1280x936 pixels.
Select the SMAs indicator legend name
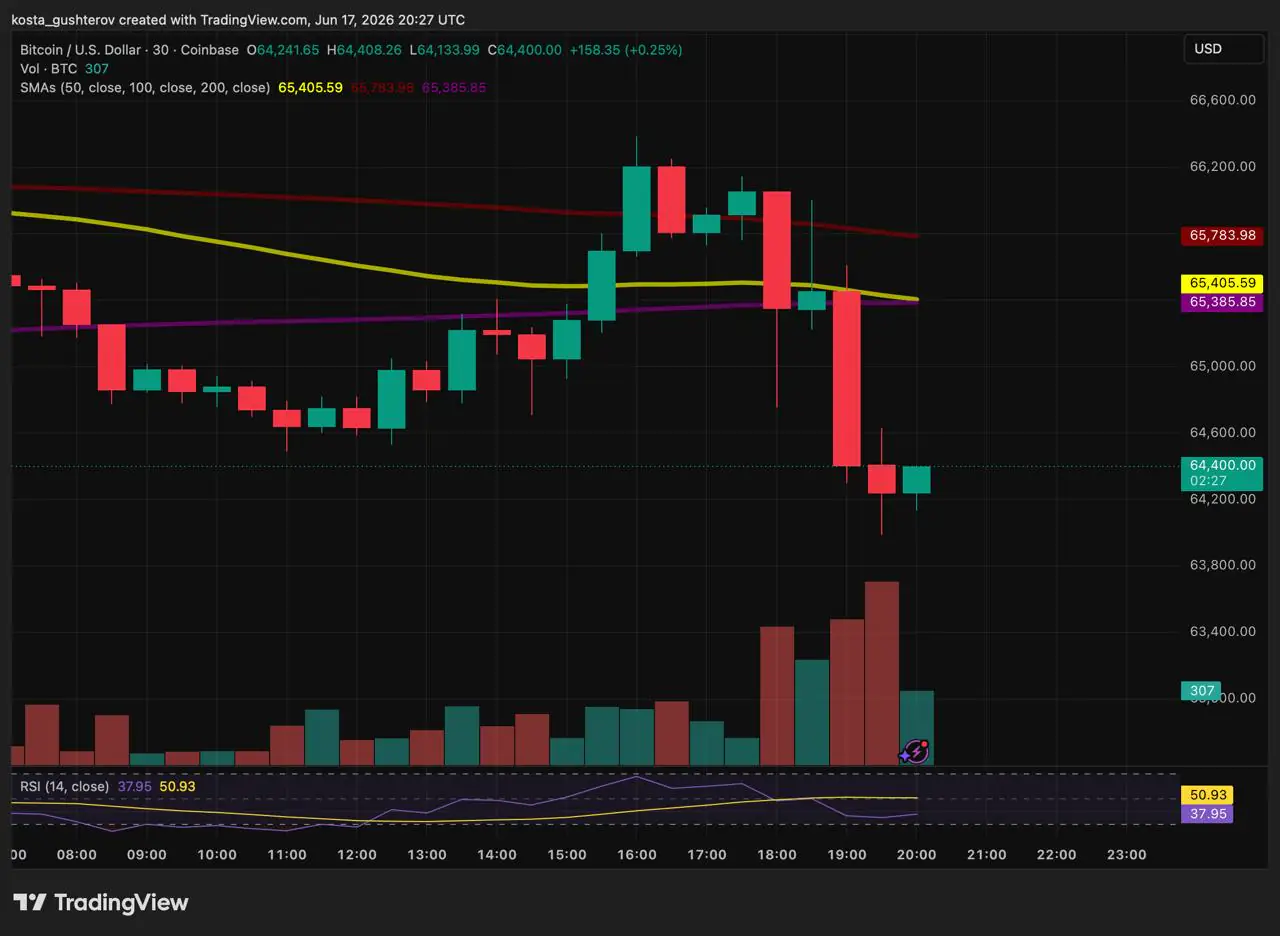[145, 88]
